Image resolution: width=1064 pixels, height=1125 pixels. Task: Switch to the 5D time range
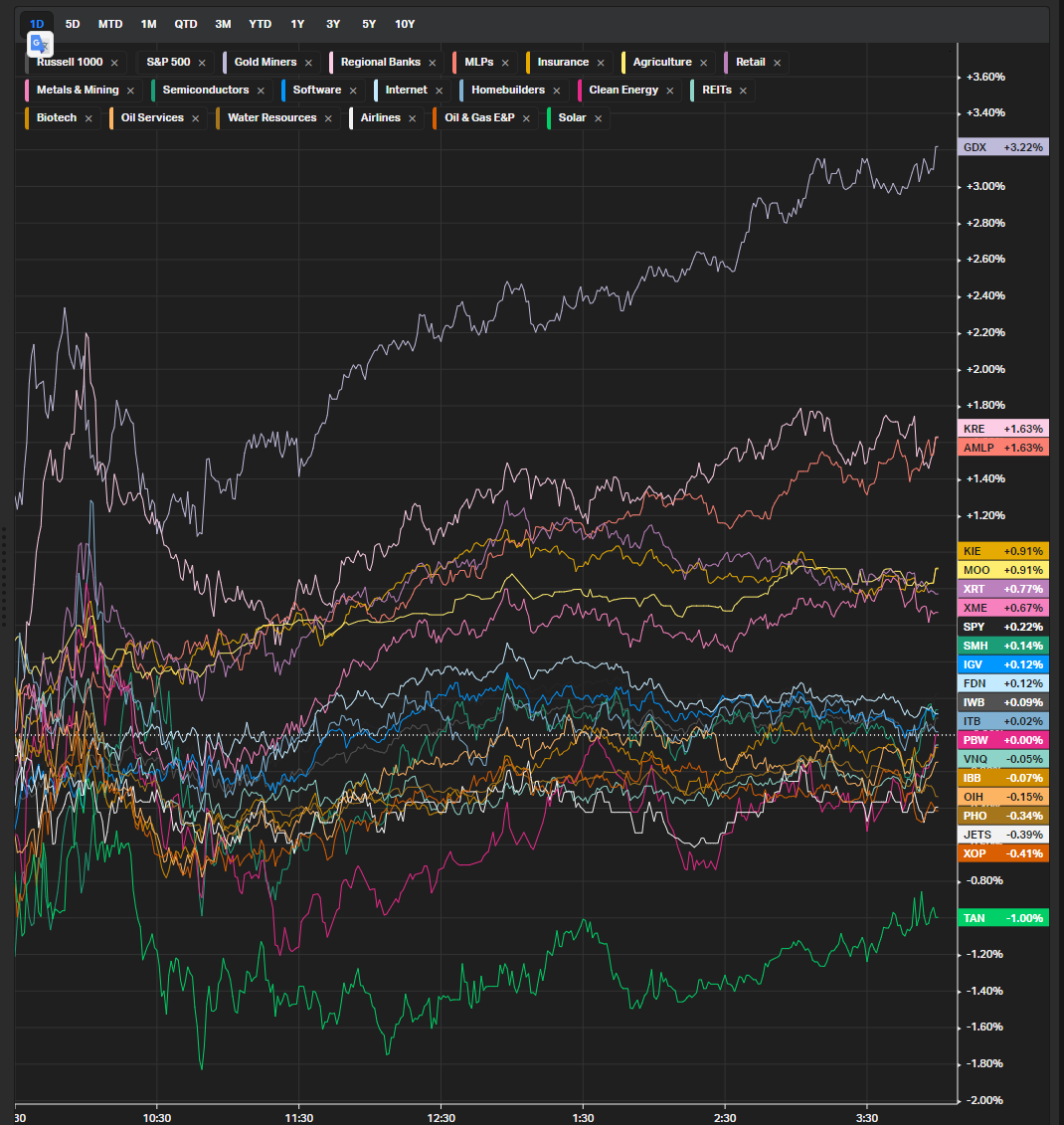coord(73,24)
